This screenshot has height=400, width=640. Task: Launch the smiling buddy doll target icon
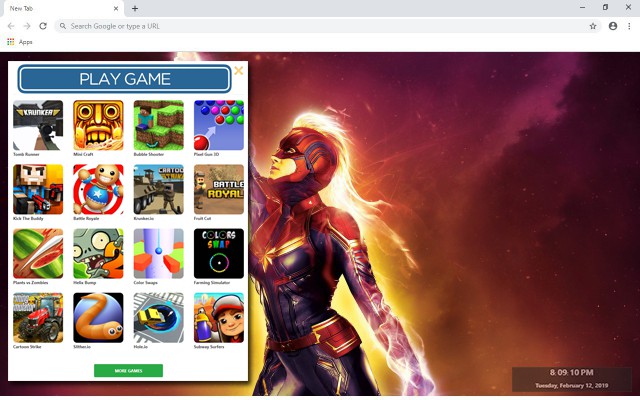98,189
